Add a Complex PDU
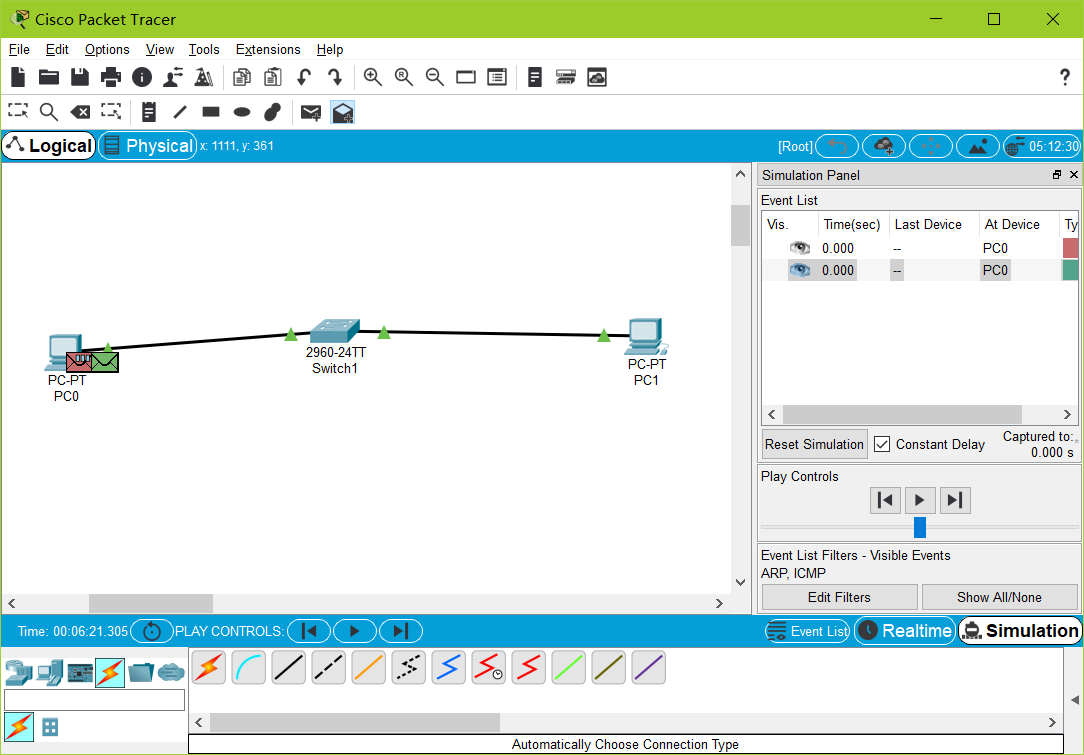 coord(343,112)
